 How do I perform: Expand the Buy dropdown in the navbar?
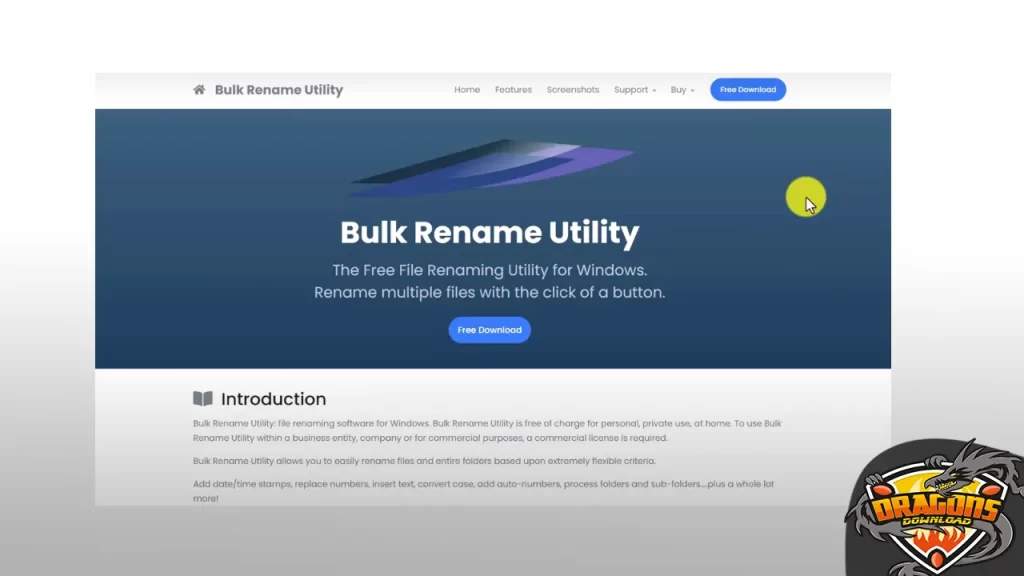click(680, 89)
